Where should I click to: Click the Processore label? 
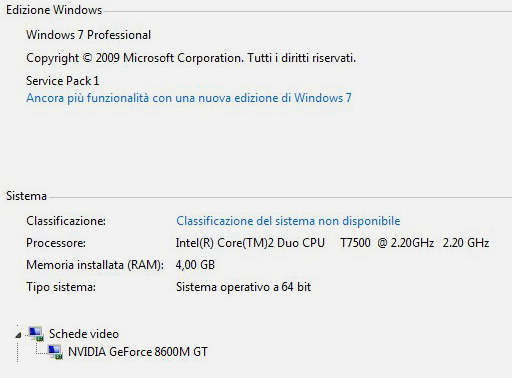(x=56, y=243)
